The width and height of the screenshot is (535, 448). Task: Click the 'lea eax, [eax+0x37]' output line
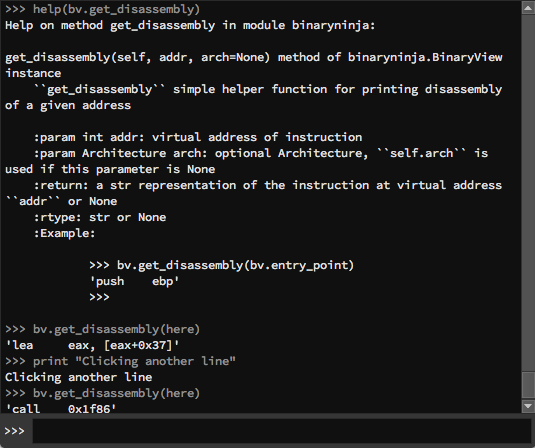(x=92, y=345)
